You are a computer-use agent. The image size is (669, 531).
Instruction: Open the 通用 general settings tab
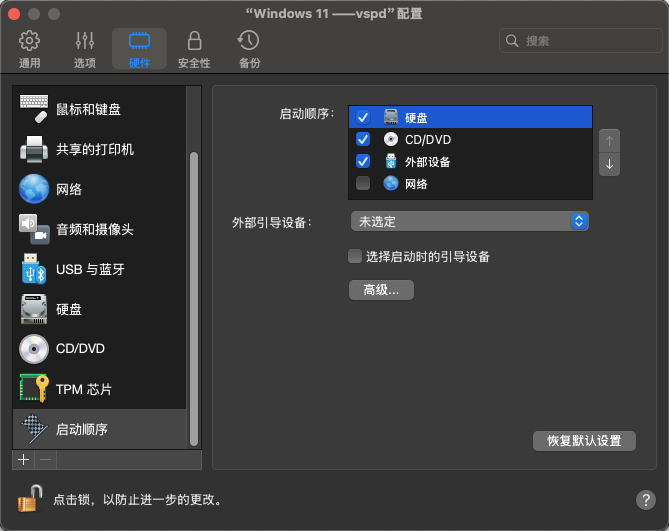click(x=29, y=49)
